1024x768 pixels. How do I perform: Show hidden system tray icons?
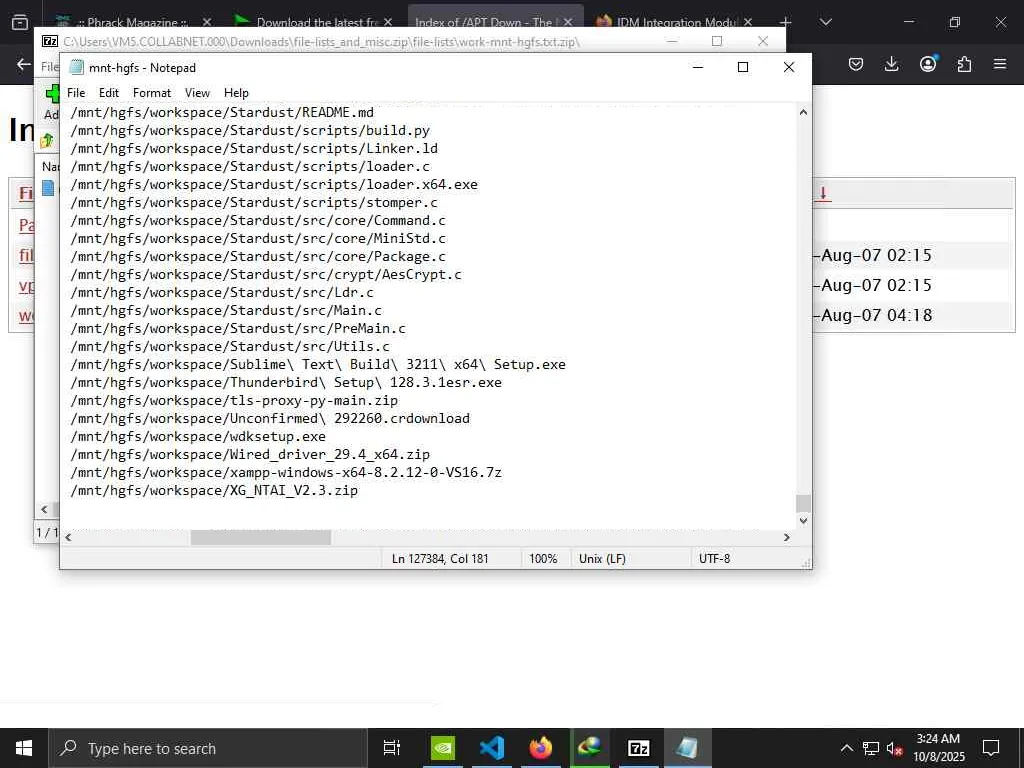[846, 748]
